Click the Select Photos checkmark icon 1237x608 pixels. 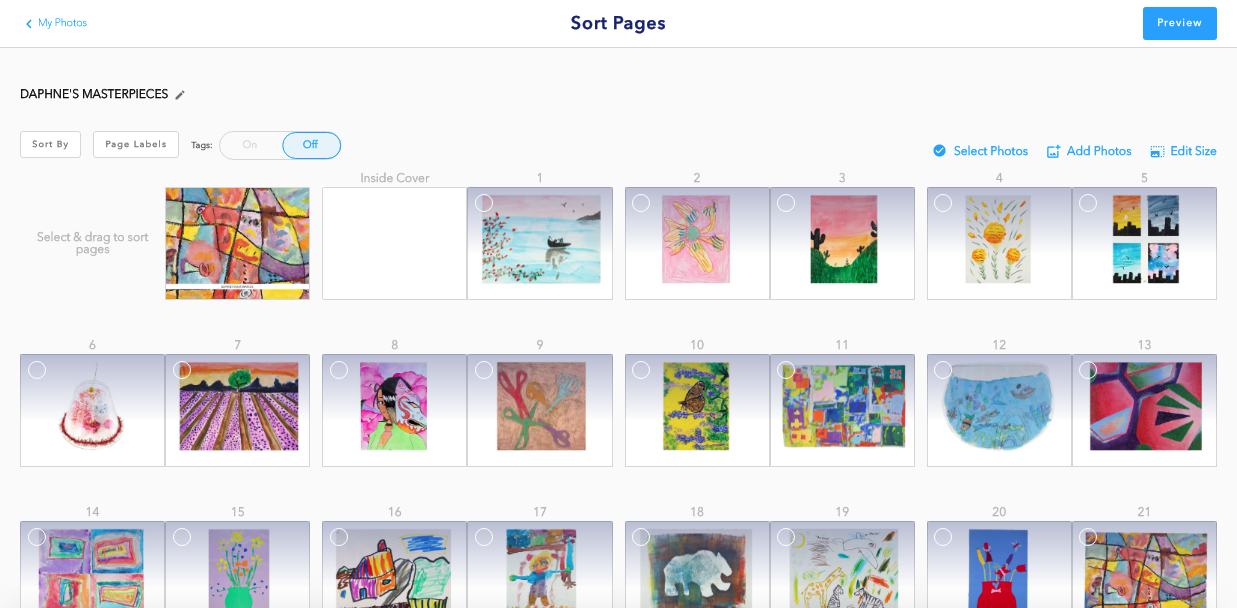[939, 151]
